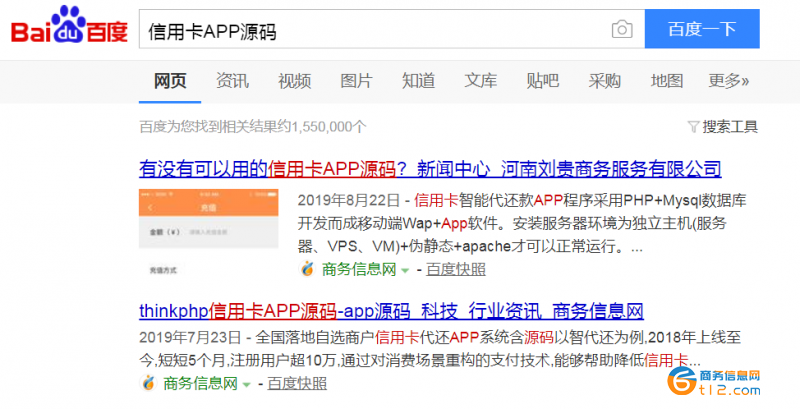Open 百度快照 of the second result
This screenshot has height=409, width=800.
click(x=297, y=384)
